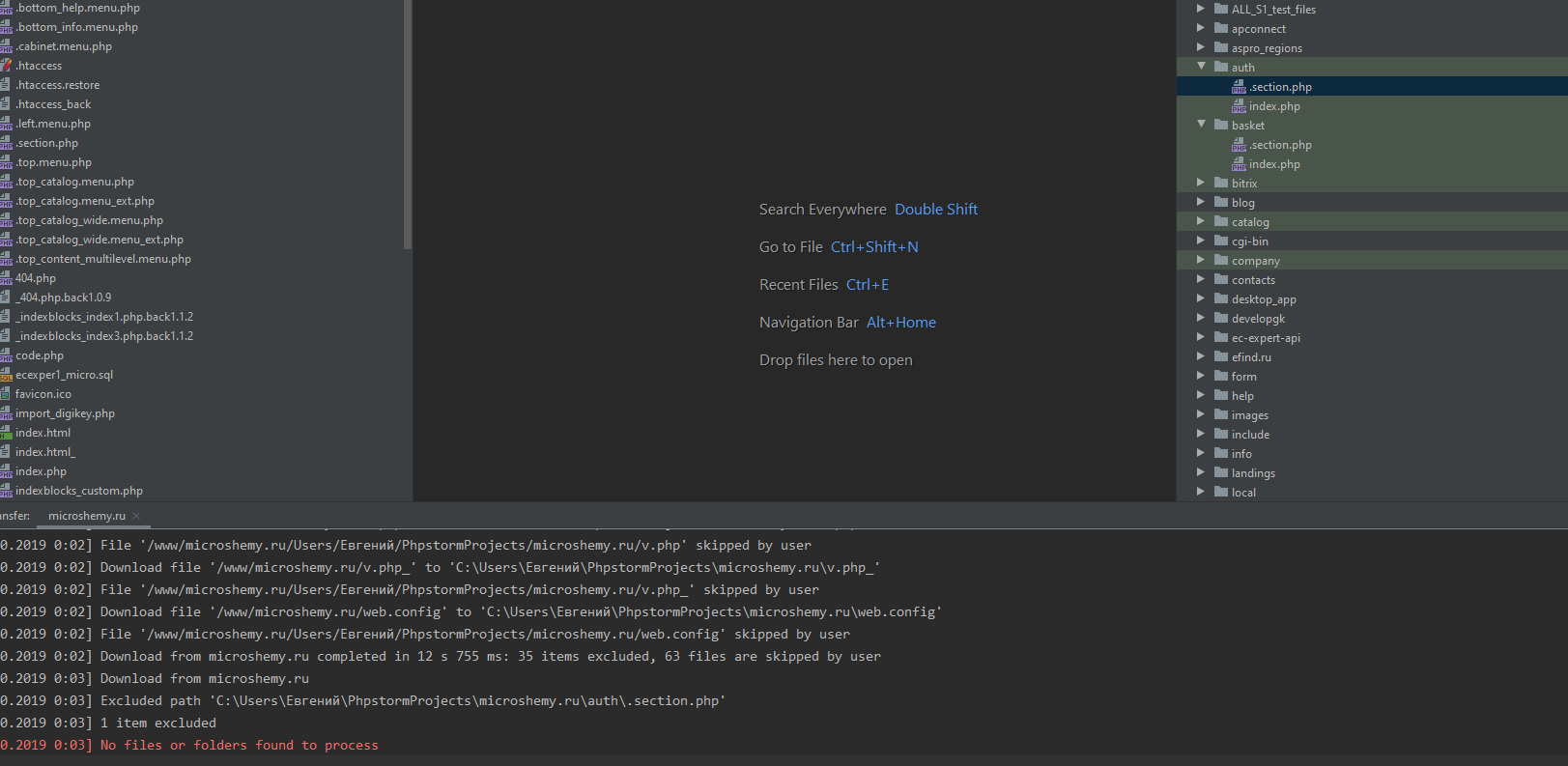Click the PHP icon of .cabinet.menu.php

(x=6, y=46)
